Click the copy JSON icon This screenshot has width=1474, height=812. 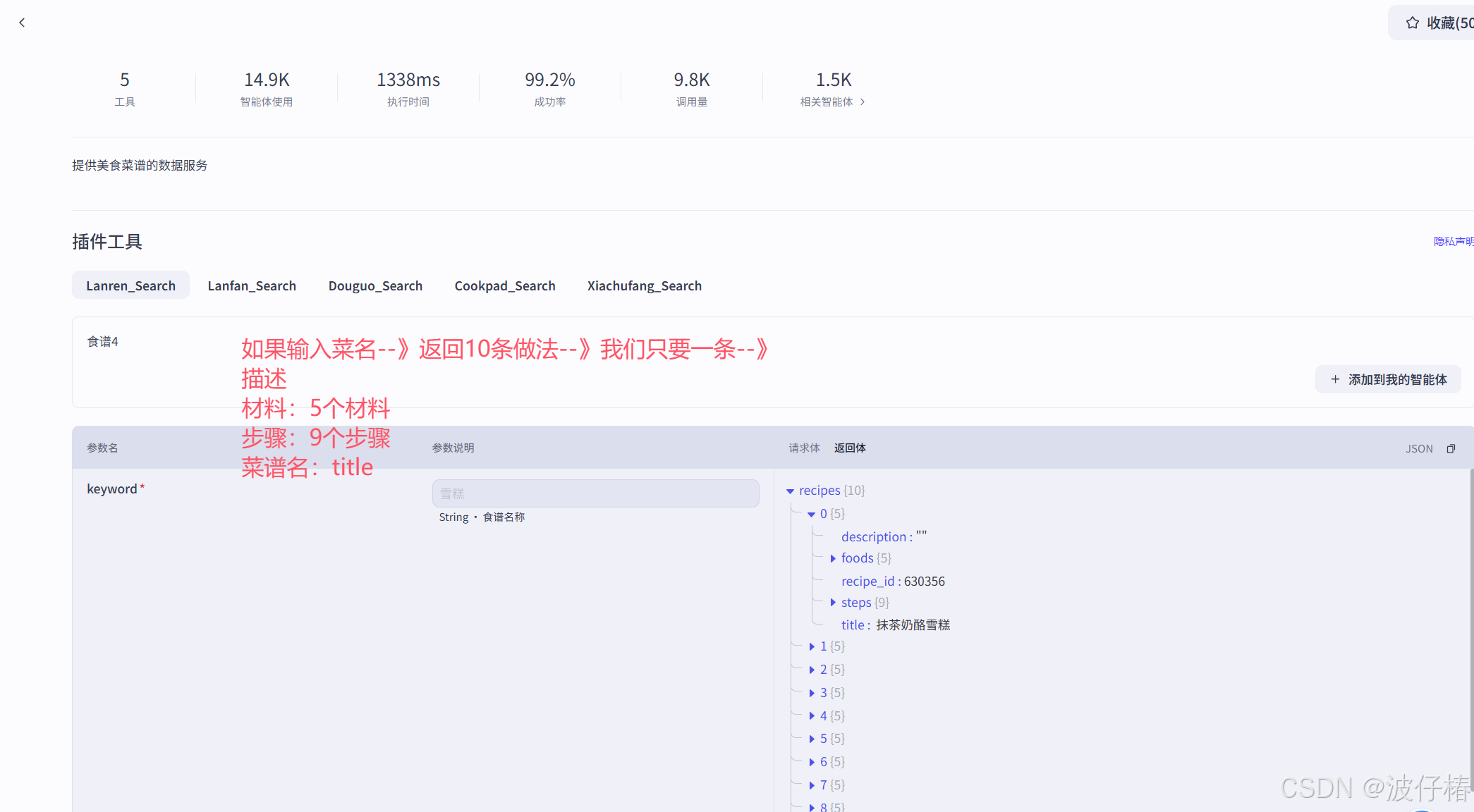coord(1451,449)
